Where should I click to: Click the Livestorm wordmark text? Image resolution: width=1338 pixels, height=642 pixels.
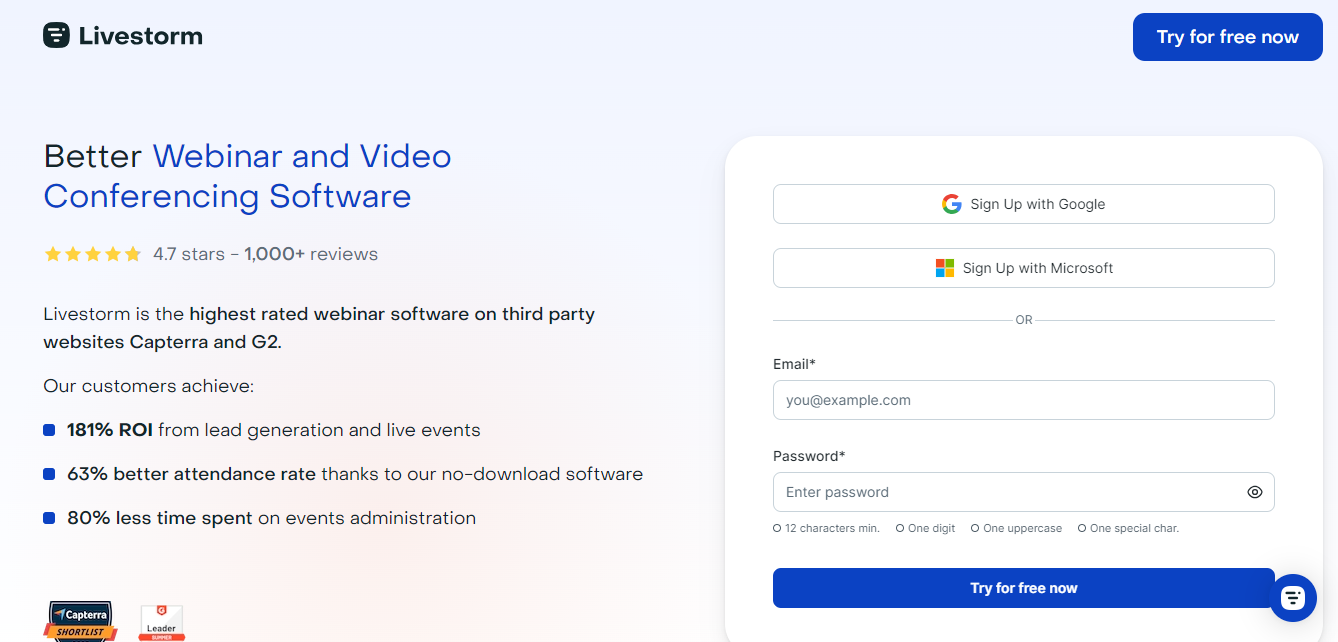(140, 37)
